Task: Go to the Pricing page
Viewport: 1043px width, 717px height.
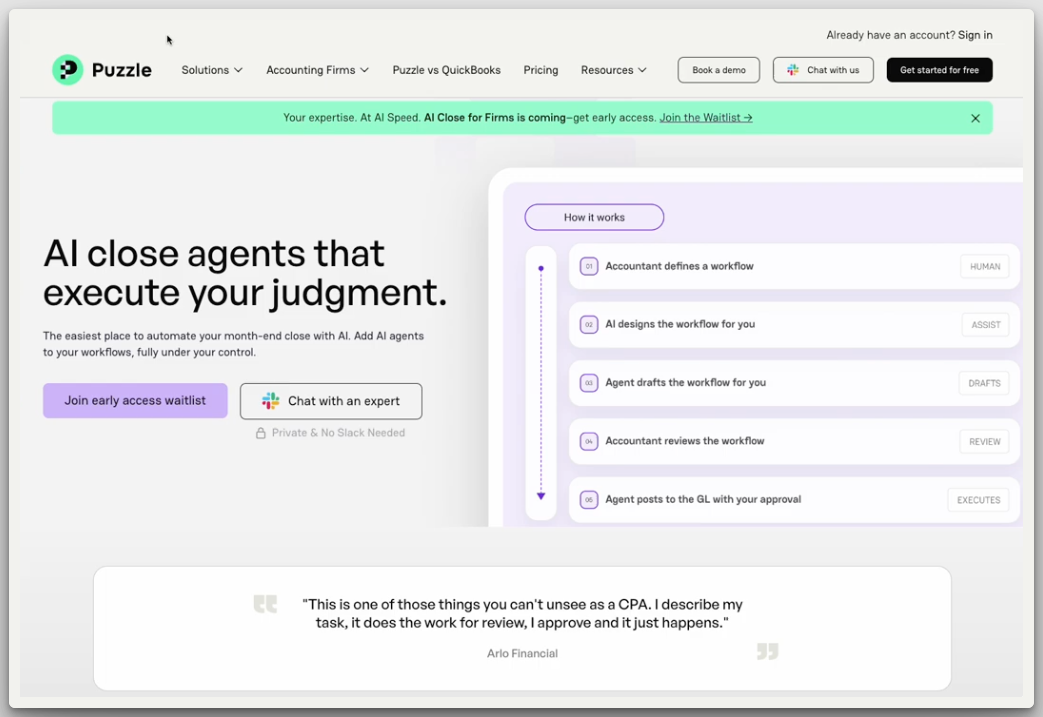Action: click(541, 70)
